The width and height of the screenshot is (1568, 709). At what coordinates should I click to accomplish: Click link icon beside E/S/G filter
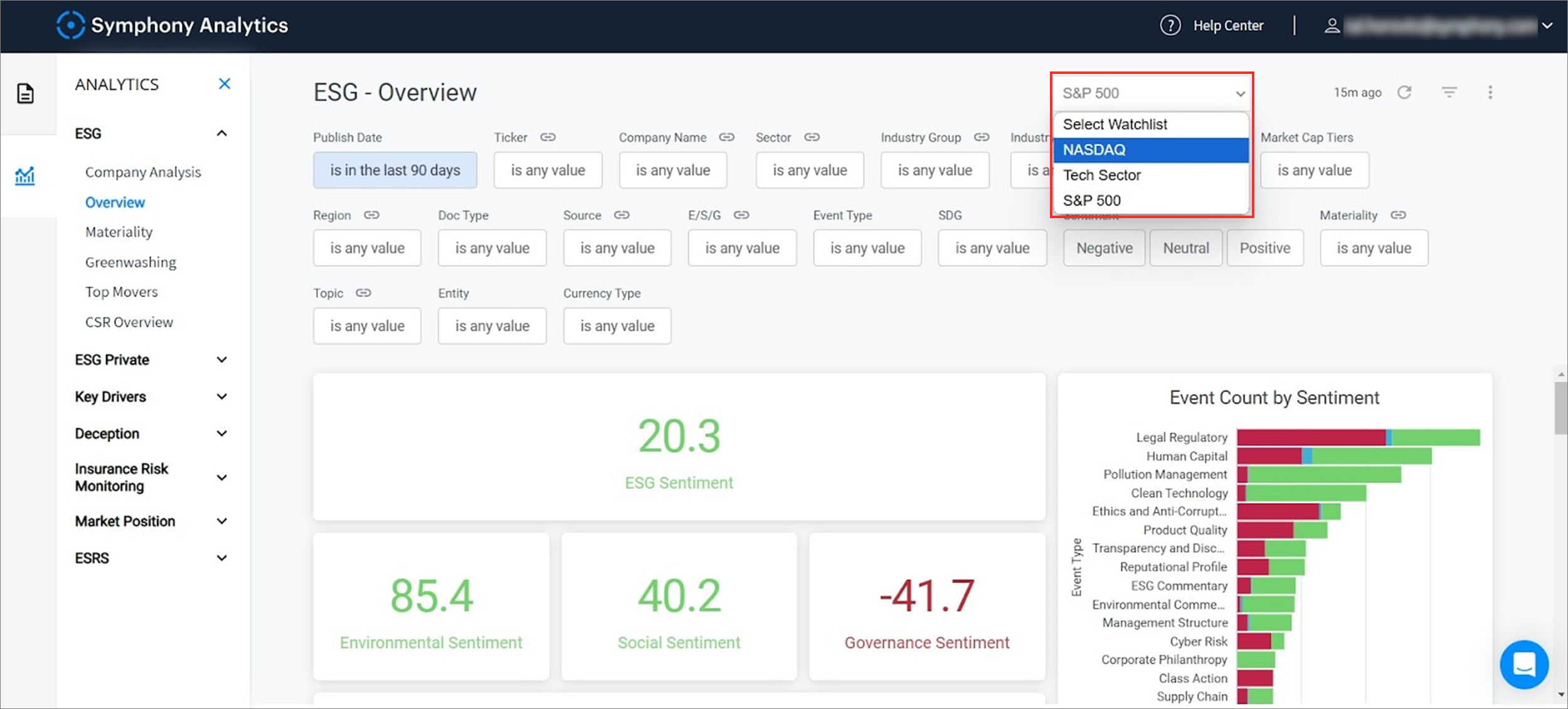click(x=741, y=215)
